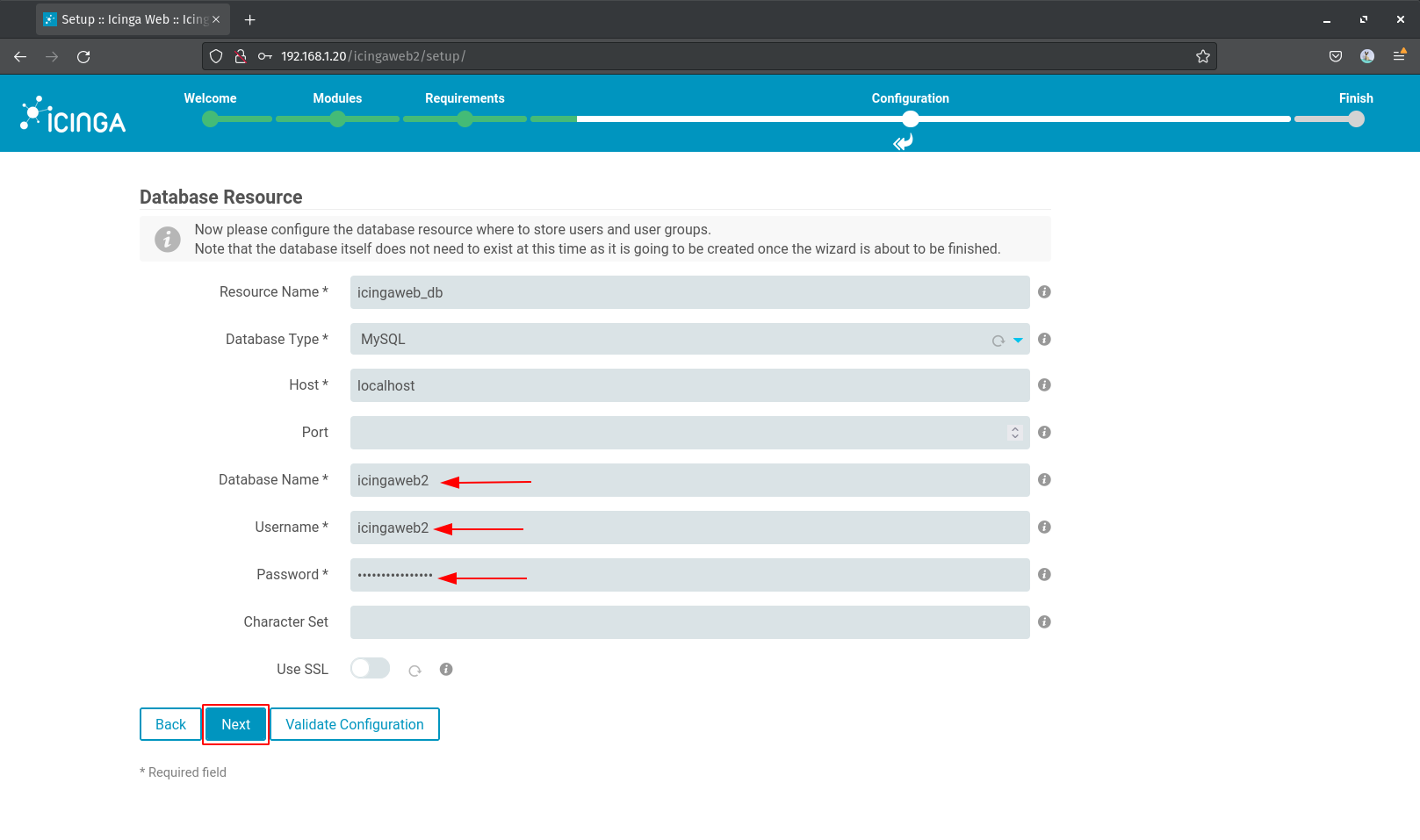Click the Required field footnote text
Screen dimensions: 1420x840
tap(183, 772)
